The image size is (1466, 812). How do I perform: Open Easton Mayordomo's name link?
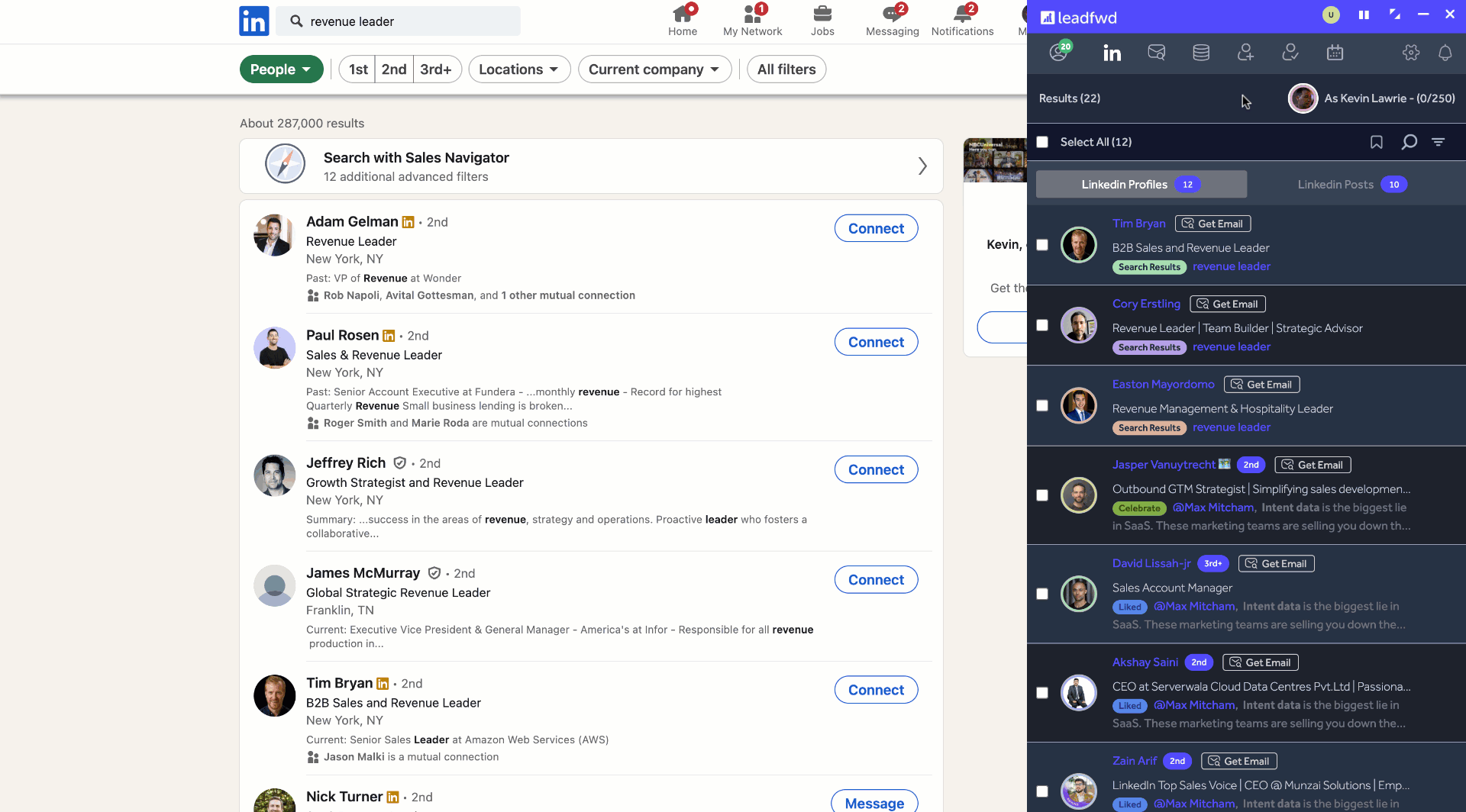coord(1163,384)
